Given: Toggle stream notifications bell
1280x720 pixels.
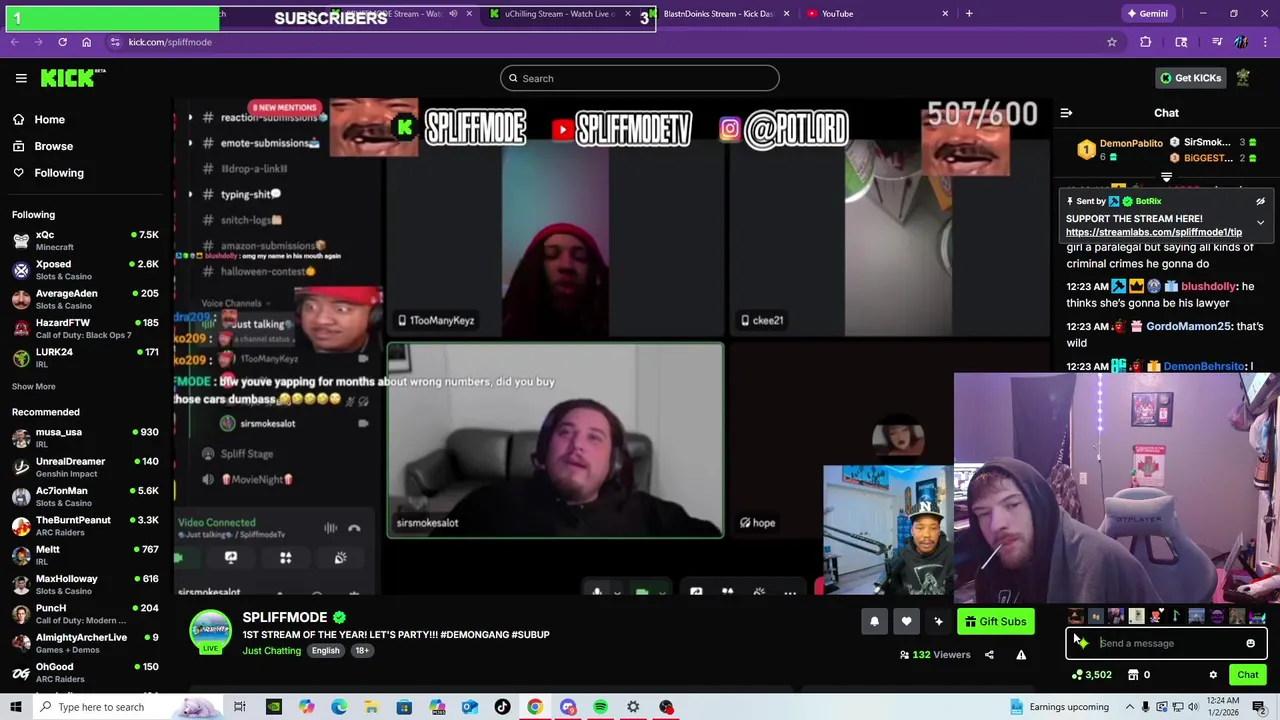Looking at the screenshot, I should (874, 622).
